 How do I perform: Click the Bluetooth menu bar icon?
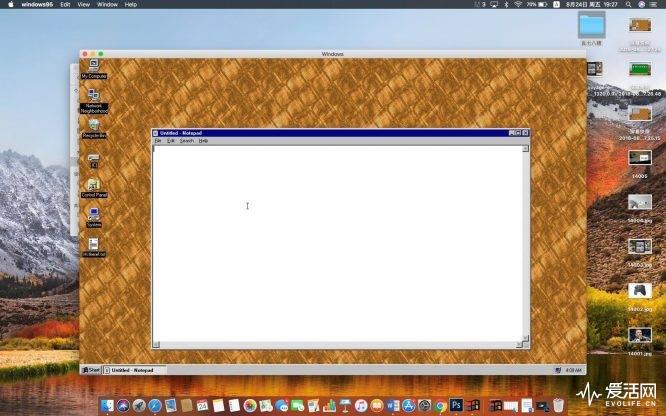click(x=504, y=5)
